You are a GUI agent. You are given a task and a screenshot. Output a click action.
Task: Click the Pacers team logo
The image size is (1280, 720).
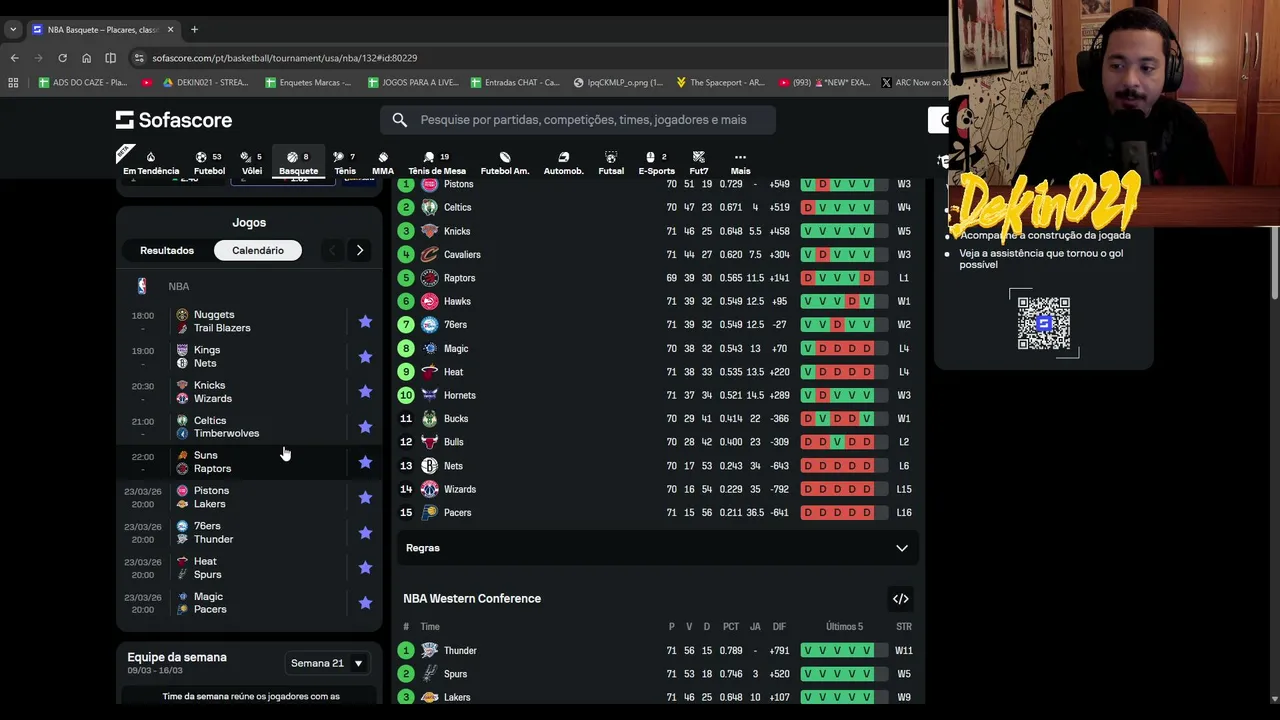pos(429,512)
